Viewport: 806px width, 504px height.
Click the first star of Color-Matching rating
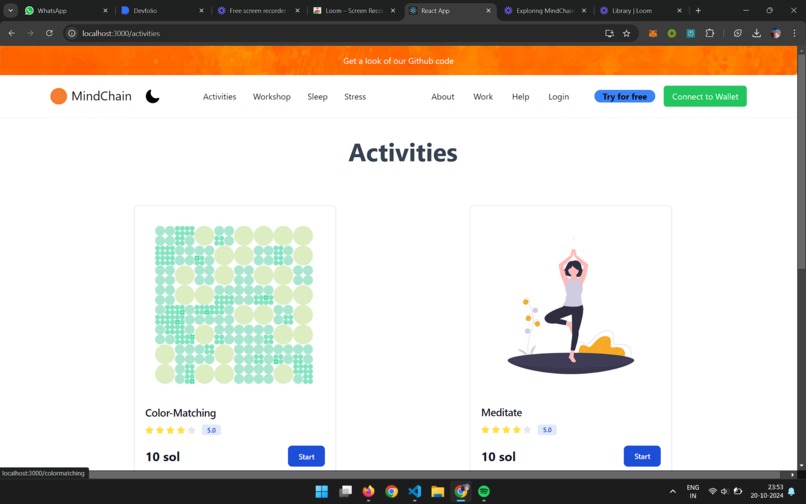[x=150, y=430]
